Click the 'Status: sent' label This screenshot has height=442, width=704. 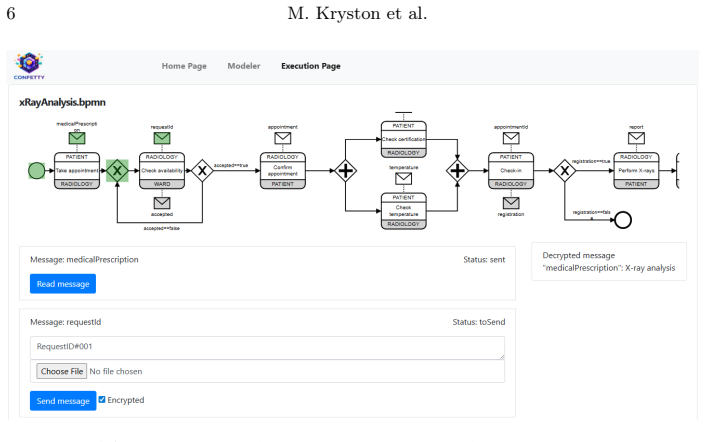click(x=484, y=260)
